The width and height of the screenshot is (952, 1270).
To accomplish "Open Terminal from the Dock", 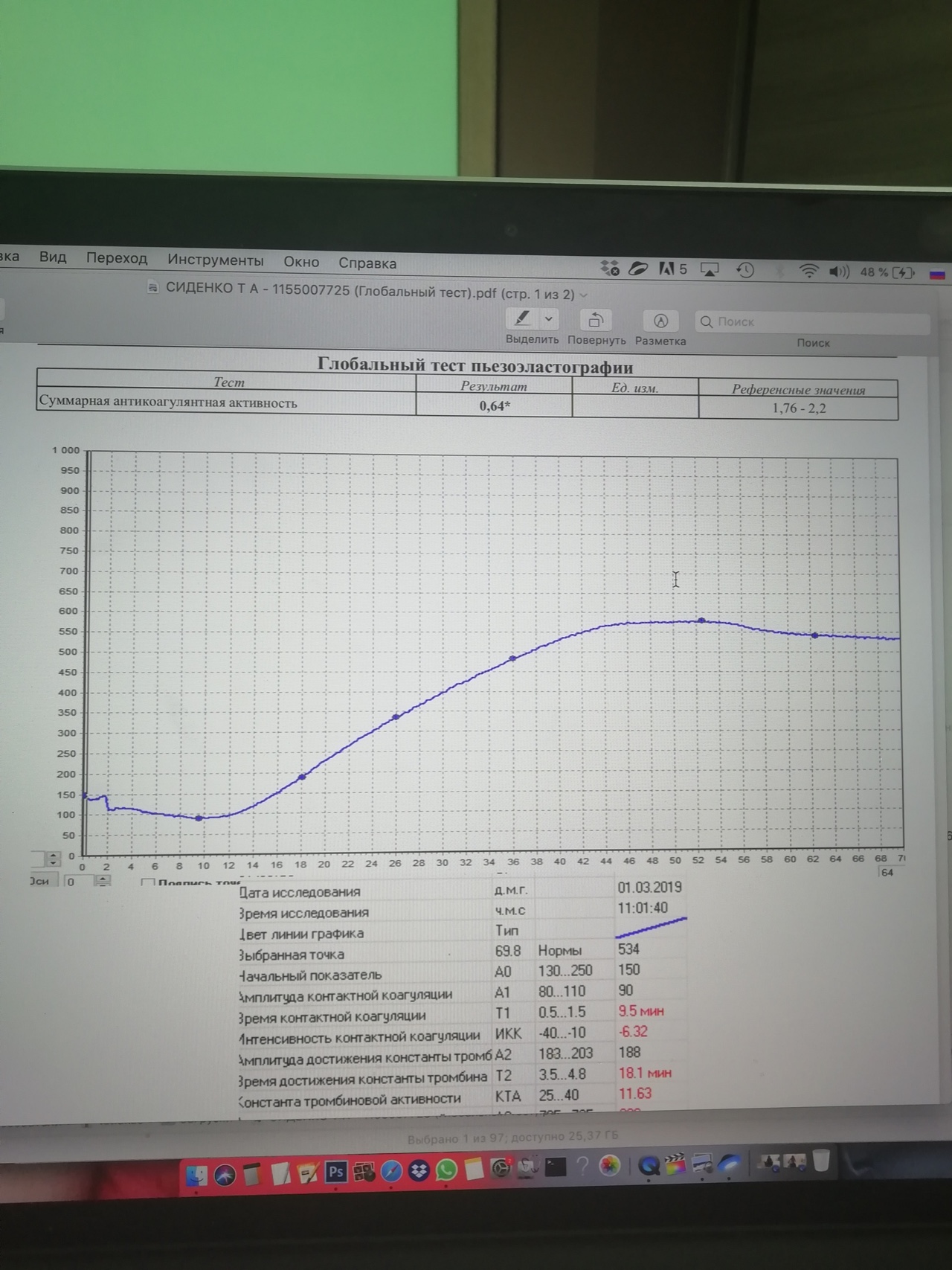I will click(555, 1167).
